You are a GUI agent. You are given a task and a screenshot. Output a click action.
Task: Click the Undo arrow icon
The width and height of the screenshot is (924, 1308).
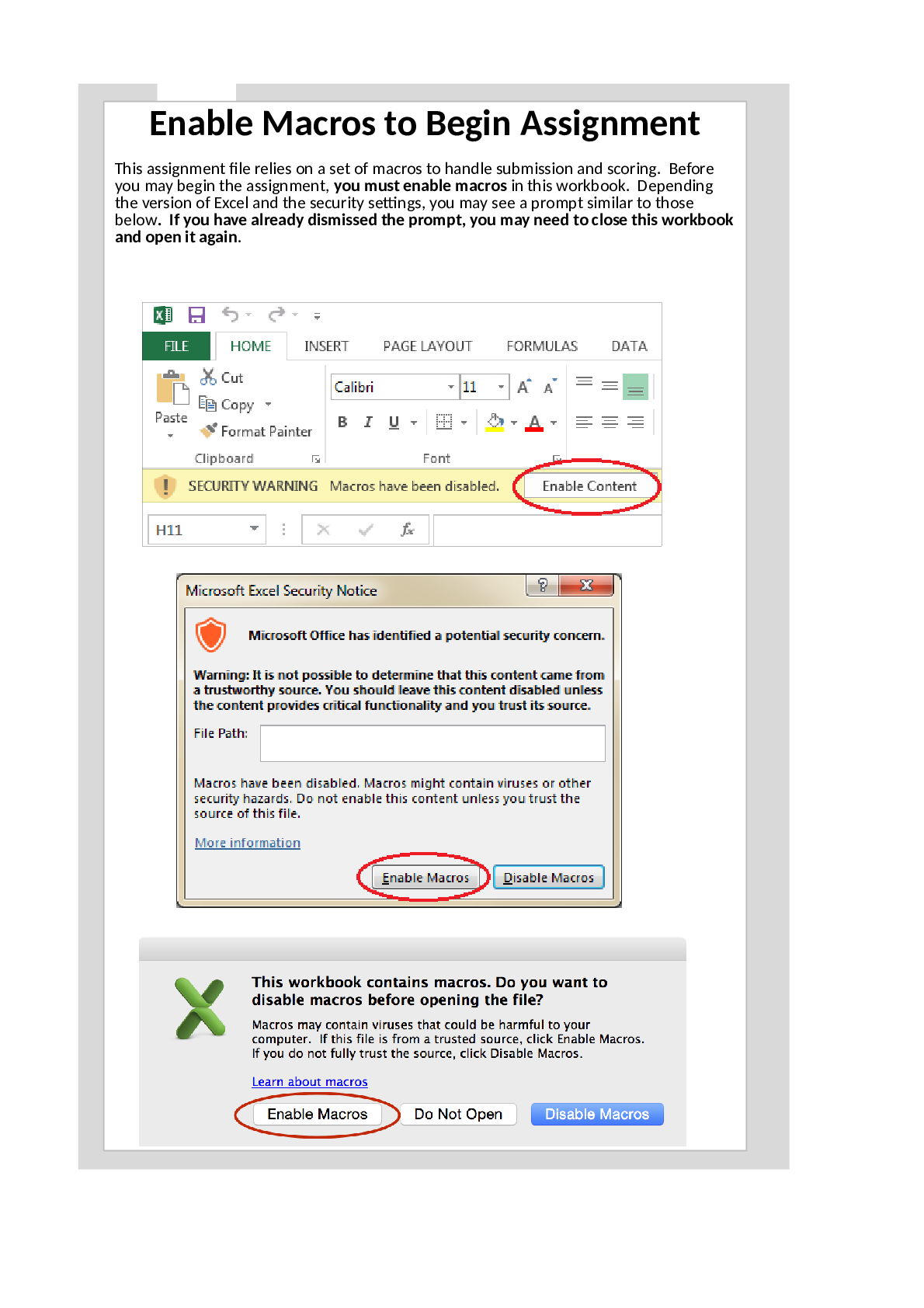coord(231,314)
